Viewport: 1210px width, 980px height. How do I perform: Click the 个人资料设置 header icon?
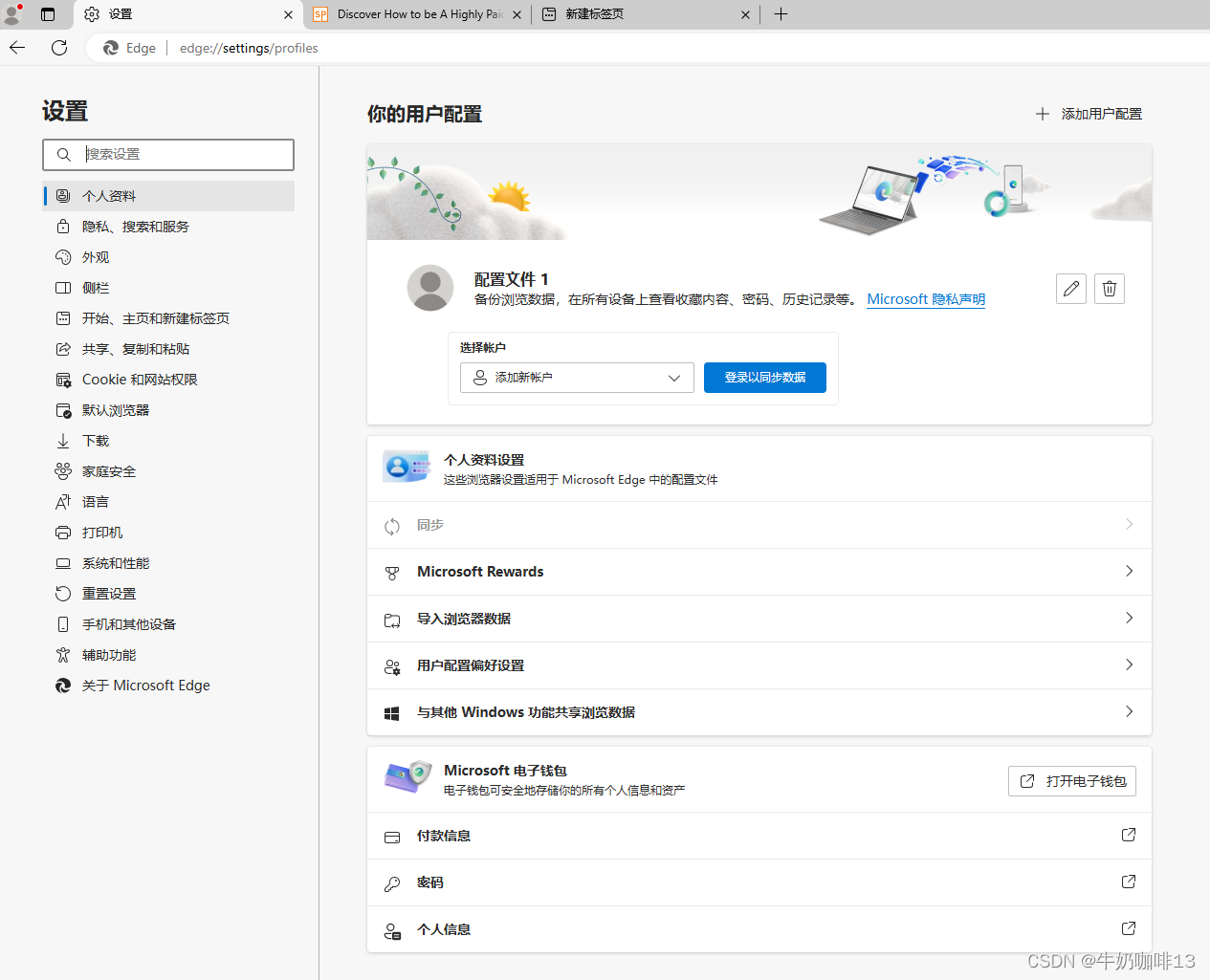coord(407,468)
